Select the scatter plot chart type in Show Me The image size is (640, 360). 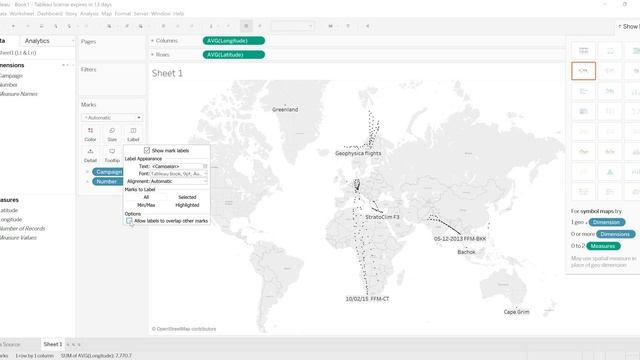583,172
